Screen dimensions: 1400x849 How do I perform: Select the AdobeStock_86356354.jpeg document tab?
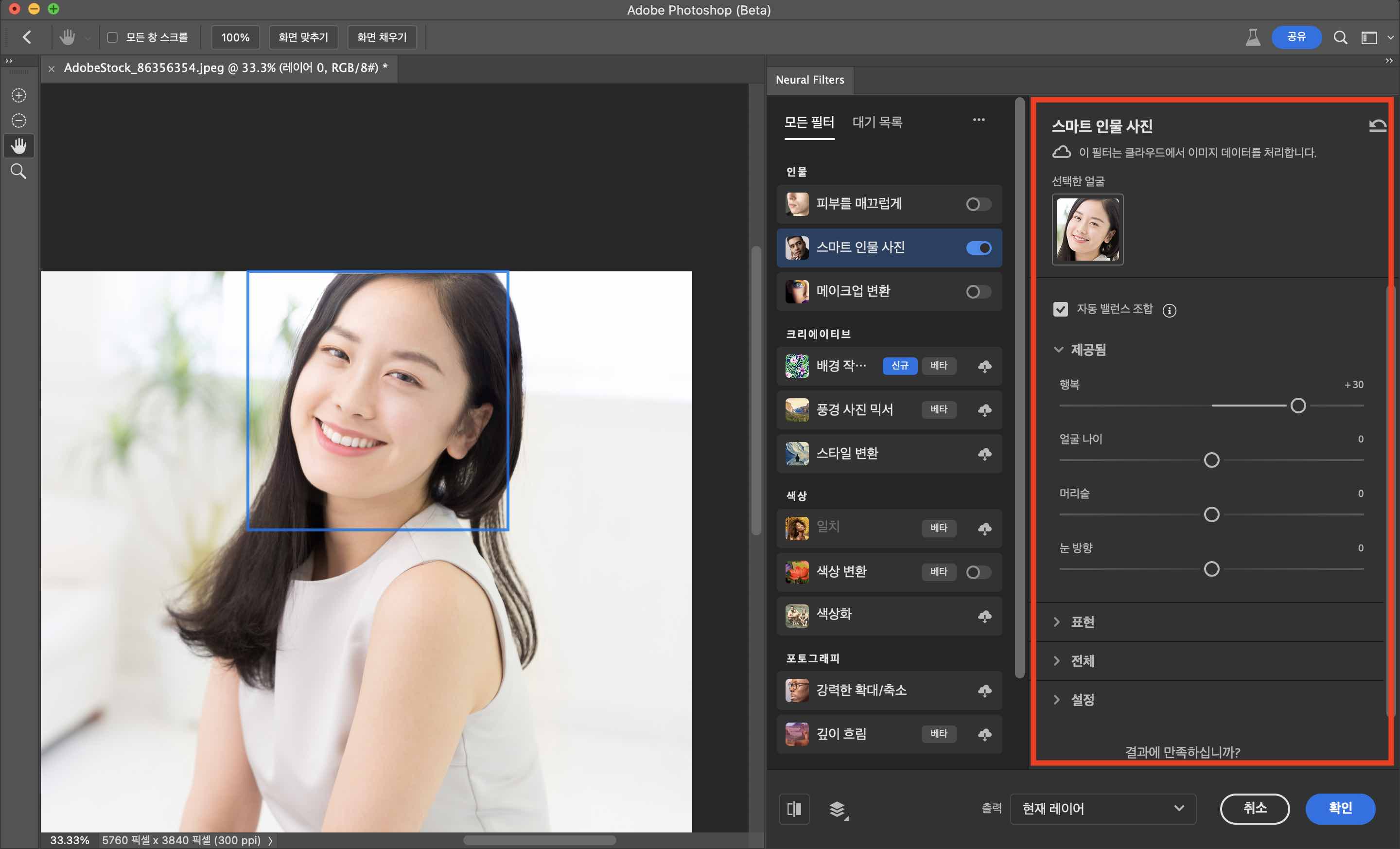click(x=225, y=68)
